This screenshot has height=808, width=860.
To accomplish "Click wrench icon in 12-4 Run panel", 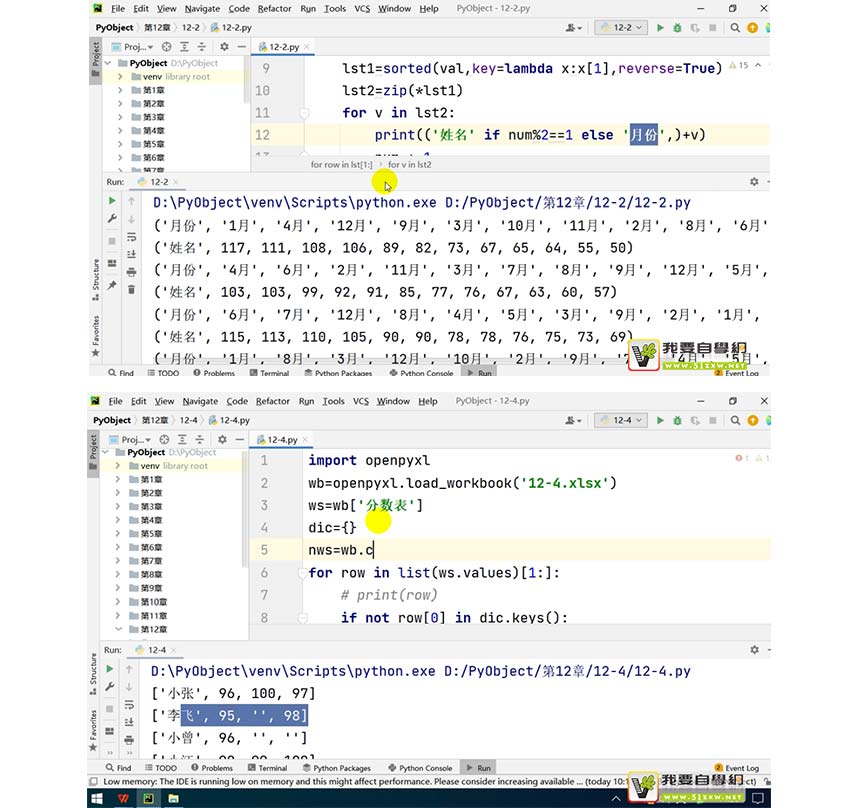I will [x=110, y=686].
